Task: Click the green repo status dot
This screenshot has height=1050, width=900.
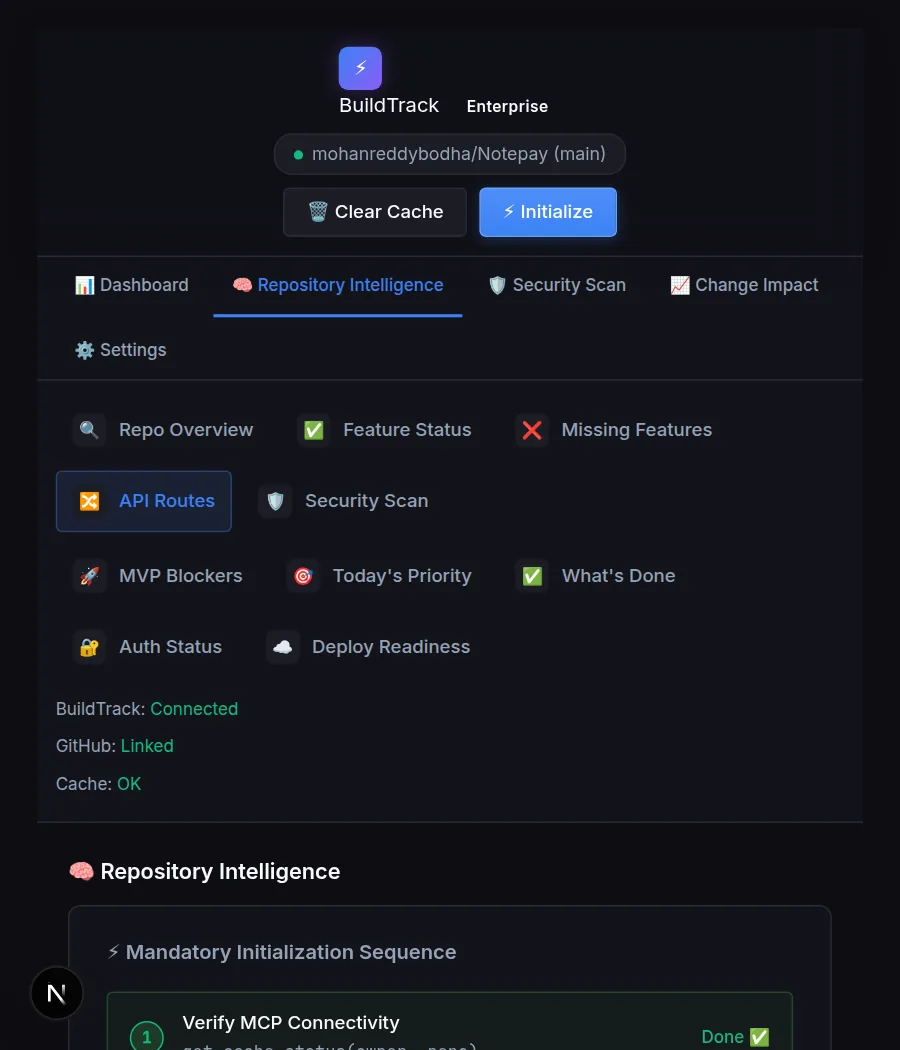Action: [299, 155]
